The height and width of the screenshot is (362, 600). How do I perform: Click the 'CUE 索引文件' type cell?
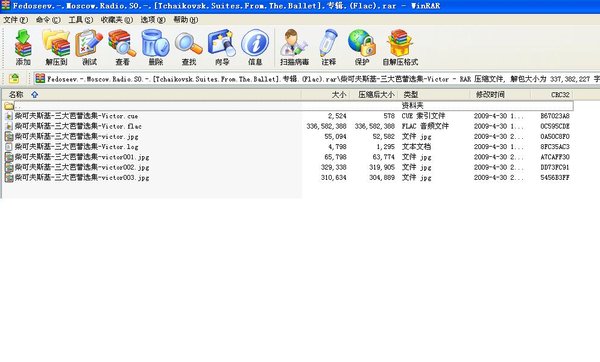[423, 116]
